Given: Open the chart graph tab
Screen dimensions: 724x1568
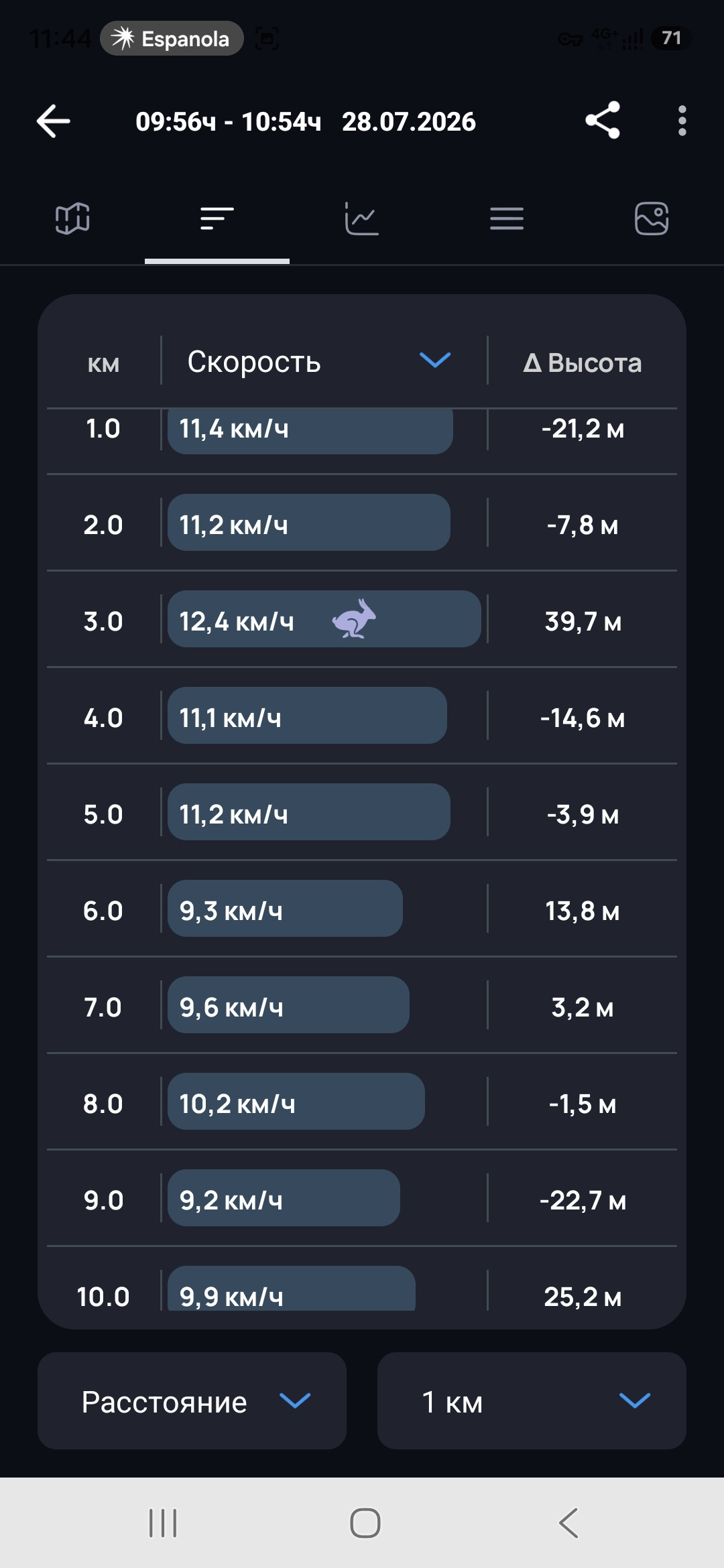Looking at the screenshot, I should [x=362, y=218].
